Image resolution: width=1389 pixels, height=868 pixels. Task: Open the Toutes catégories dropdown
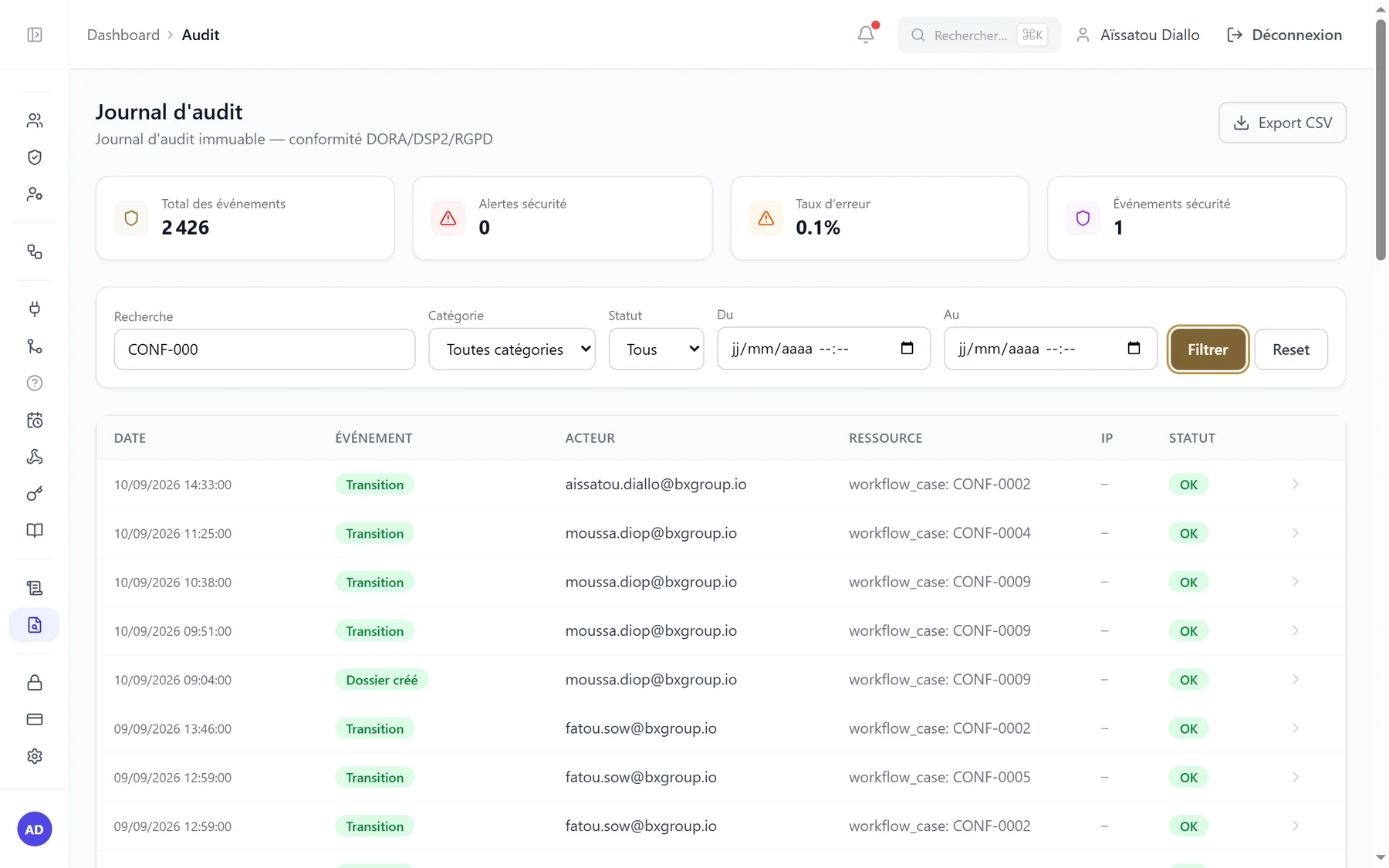pos(512,350)
